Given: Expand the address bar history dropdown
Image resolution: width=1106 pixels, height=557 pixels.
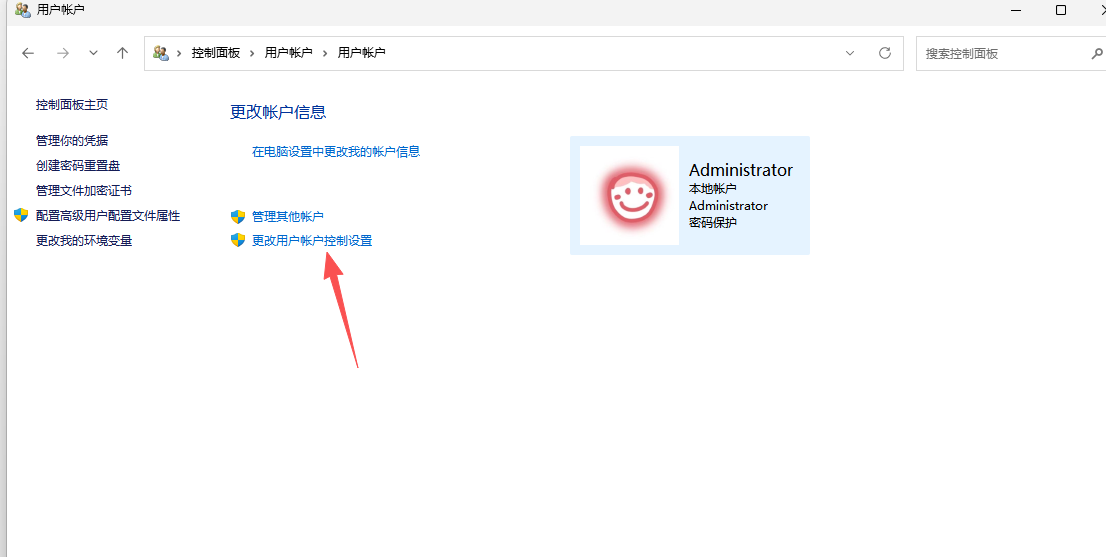Looking at the screenshot, I should click(x=850, y=53).
